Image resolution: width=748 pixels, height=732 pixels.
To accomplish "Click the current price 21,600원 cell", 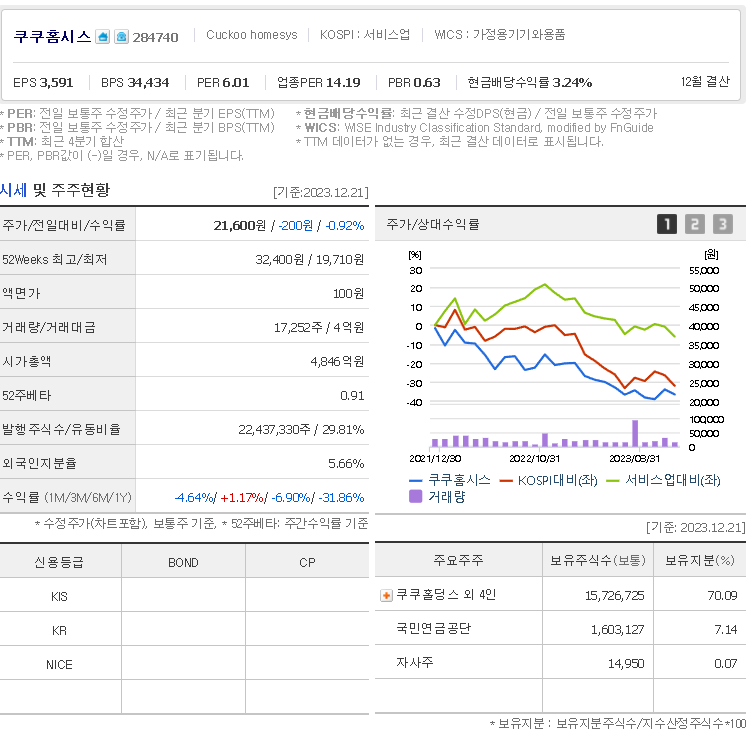I will point(252,225).
